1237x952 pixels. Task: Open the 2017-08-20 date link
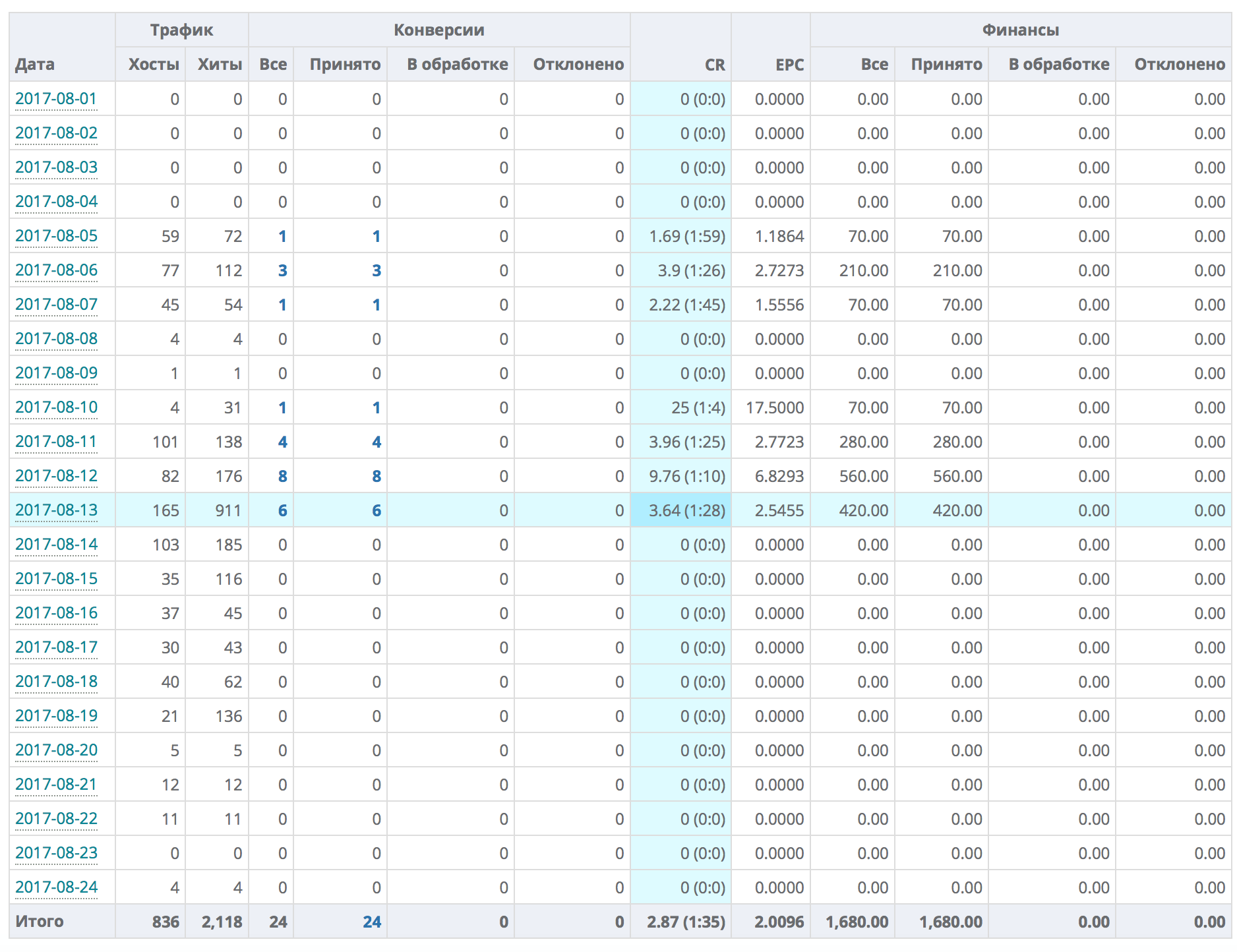pos(56,750)
